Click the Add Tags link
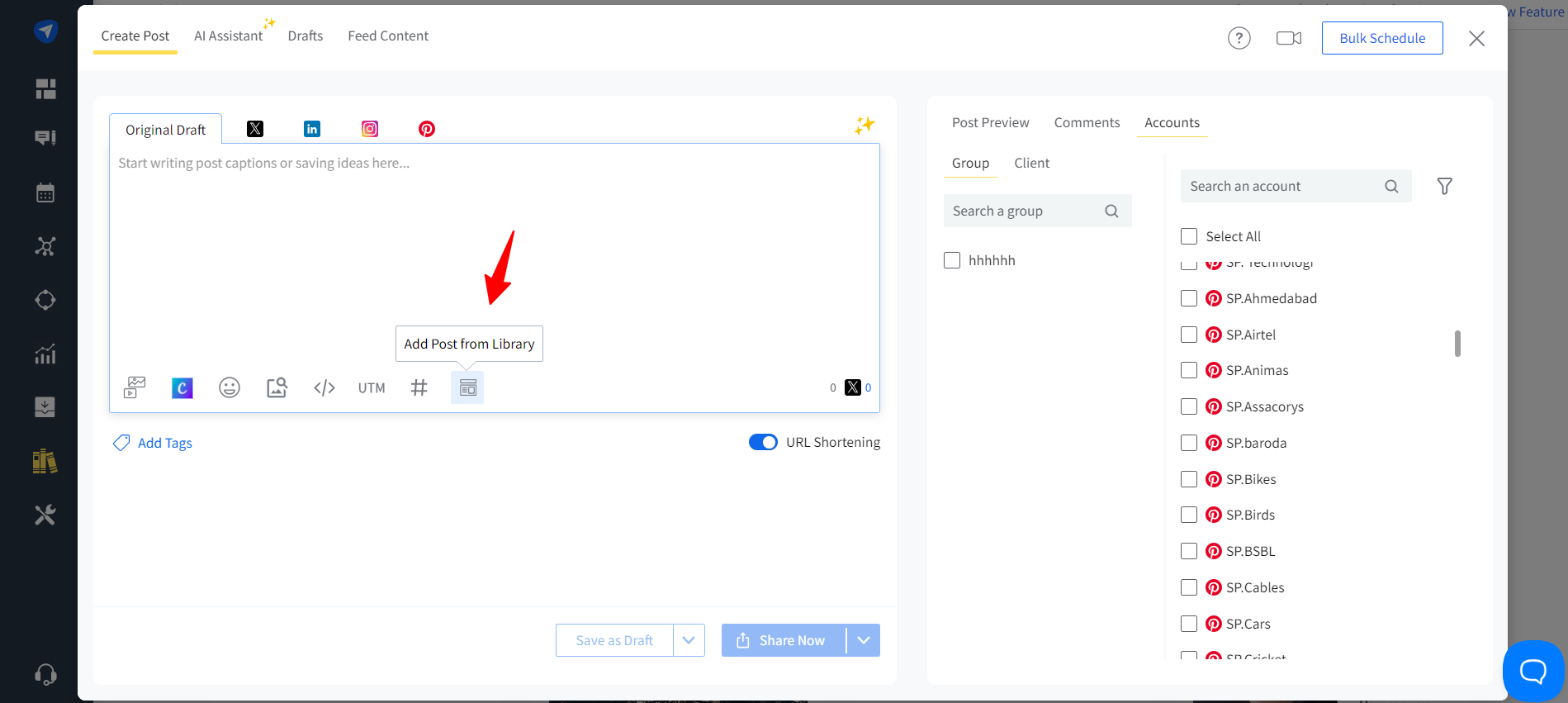Screen dimensions: 1568x703 (164, 443)
